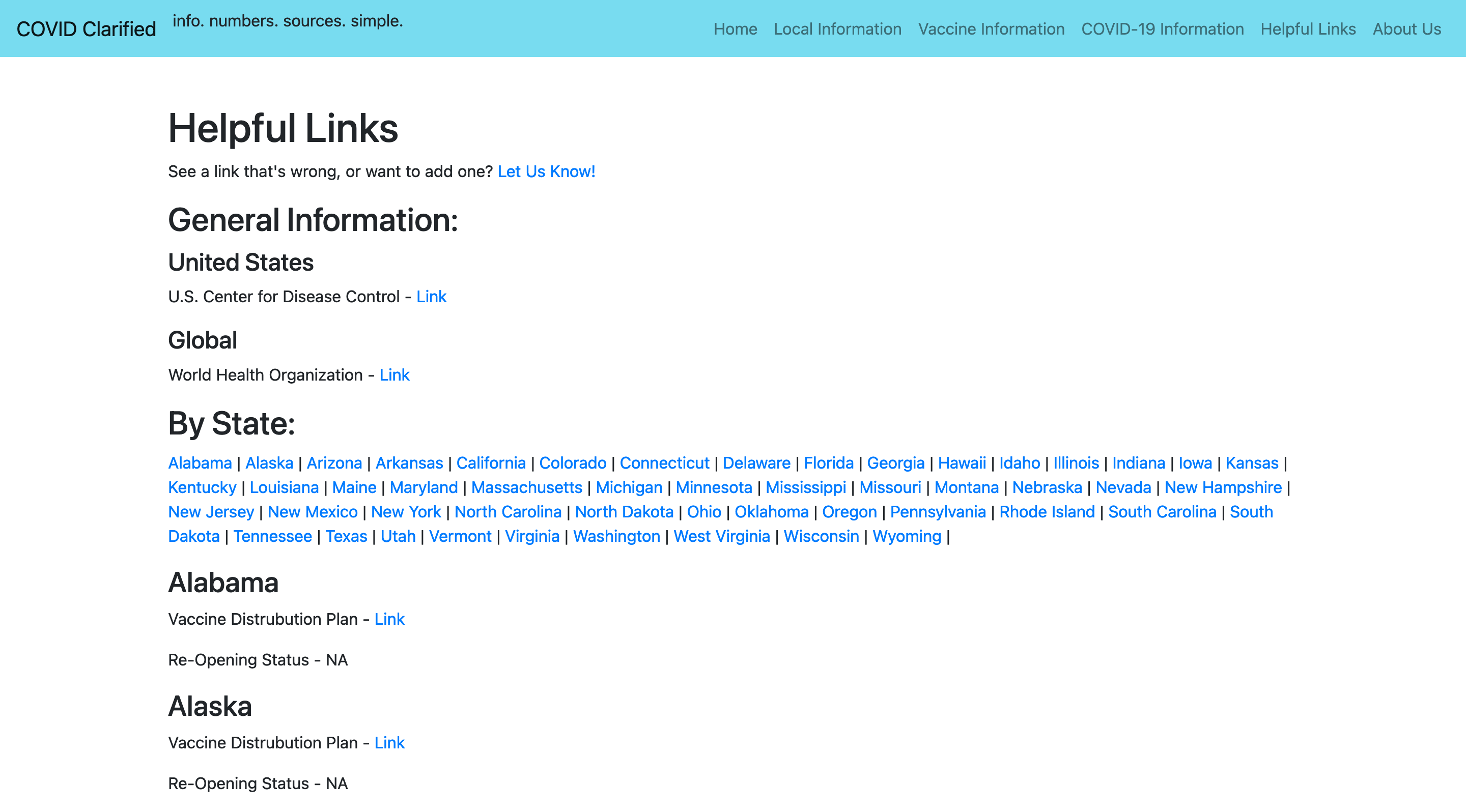Image resolution: width=1466 pixels, height=812 pixels.
Task: Click About Us in the navbar
Action: (1406, 29)
